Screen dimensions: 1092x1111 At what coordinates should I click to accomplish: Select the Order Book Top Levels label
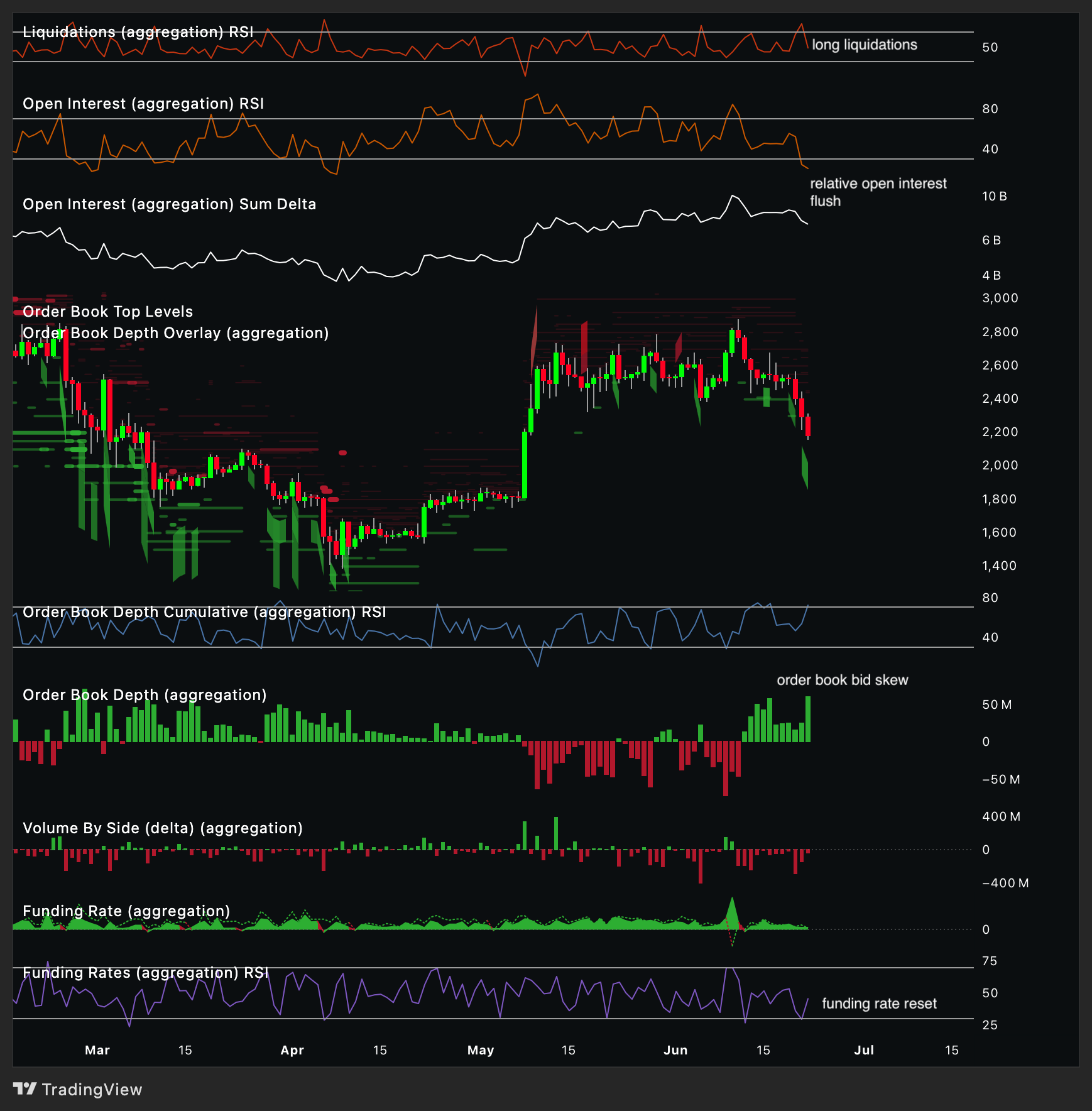(107, 312)
